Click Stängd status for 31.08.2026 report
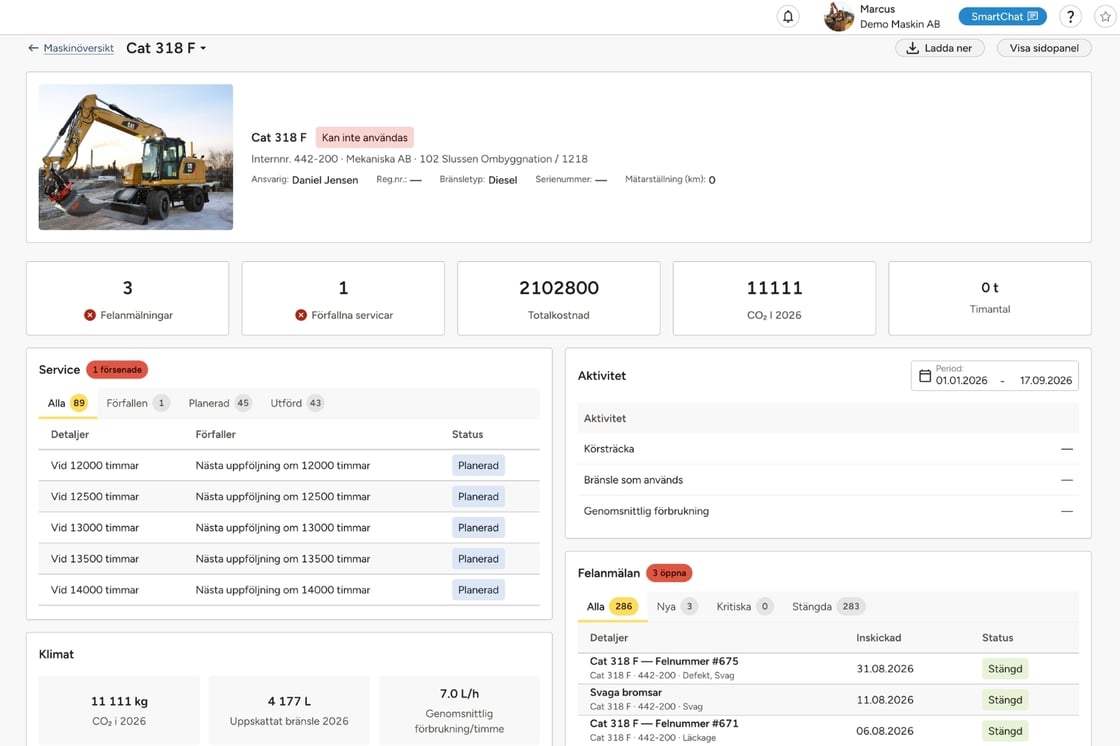Screen dimensions: 1120x746 pyautogui.click(x=1005, y=669)
